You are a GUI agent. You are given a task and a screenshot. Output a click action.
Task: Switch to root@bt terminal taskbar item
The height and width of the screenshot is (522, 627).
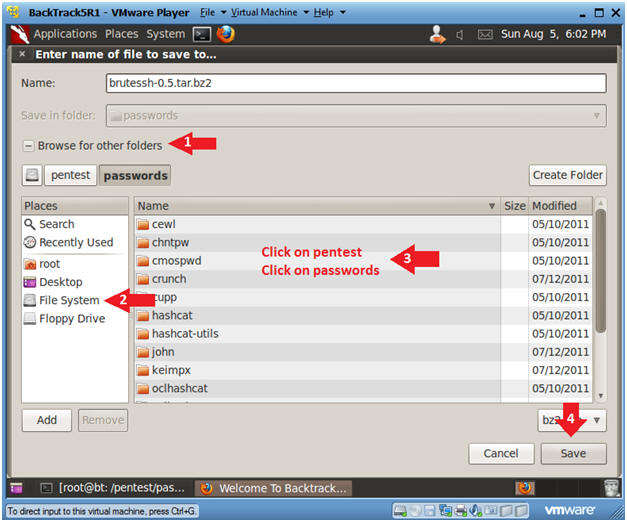point(114,488)
